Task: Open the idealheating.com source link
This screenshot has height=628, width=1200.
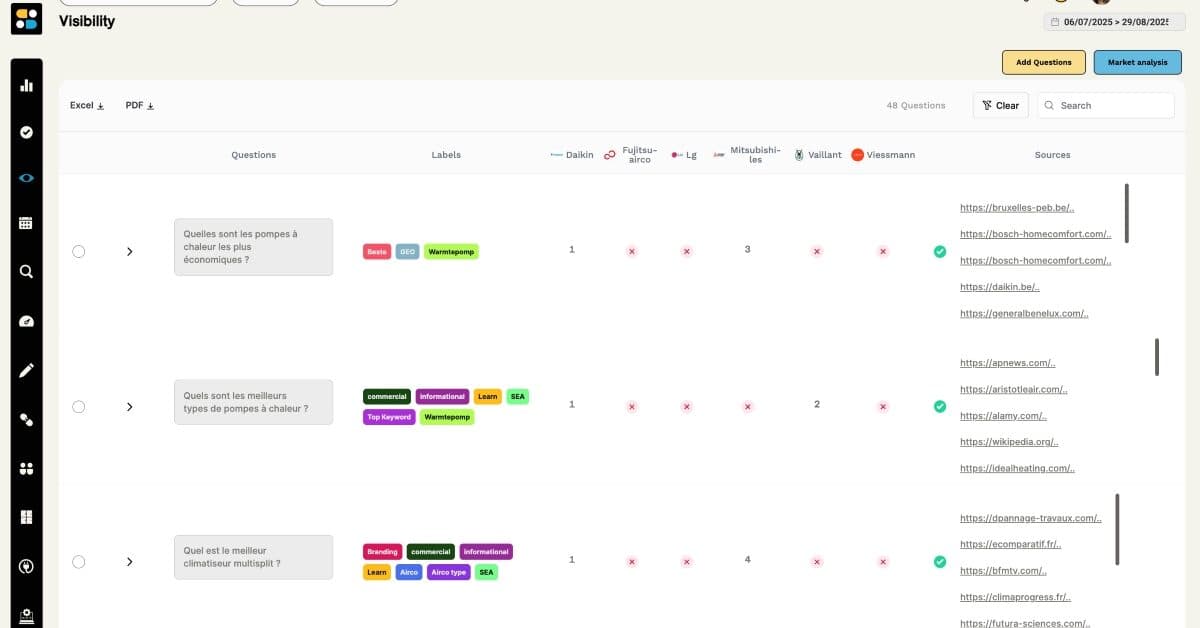Action: click(x=1017, y=468)
